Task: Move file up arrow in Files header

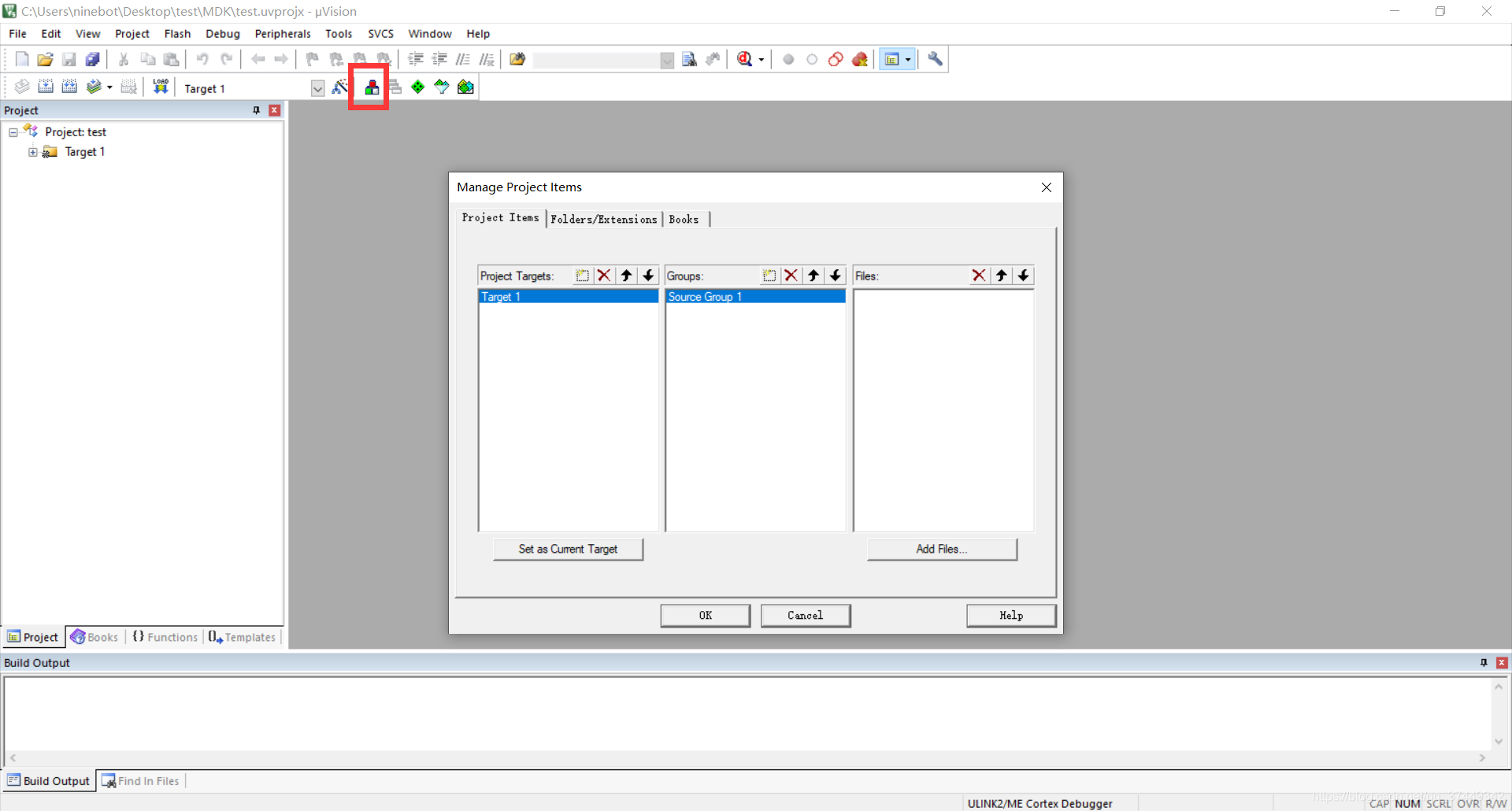Action: [1001, 276]
